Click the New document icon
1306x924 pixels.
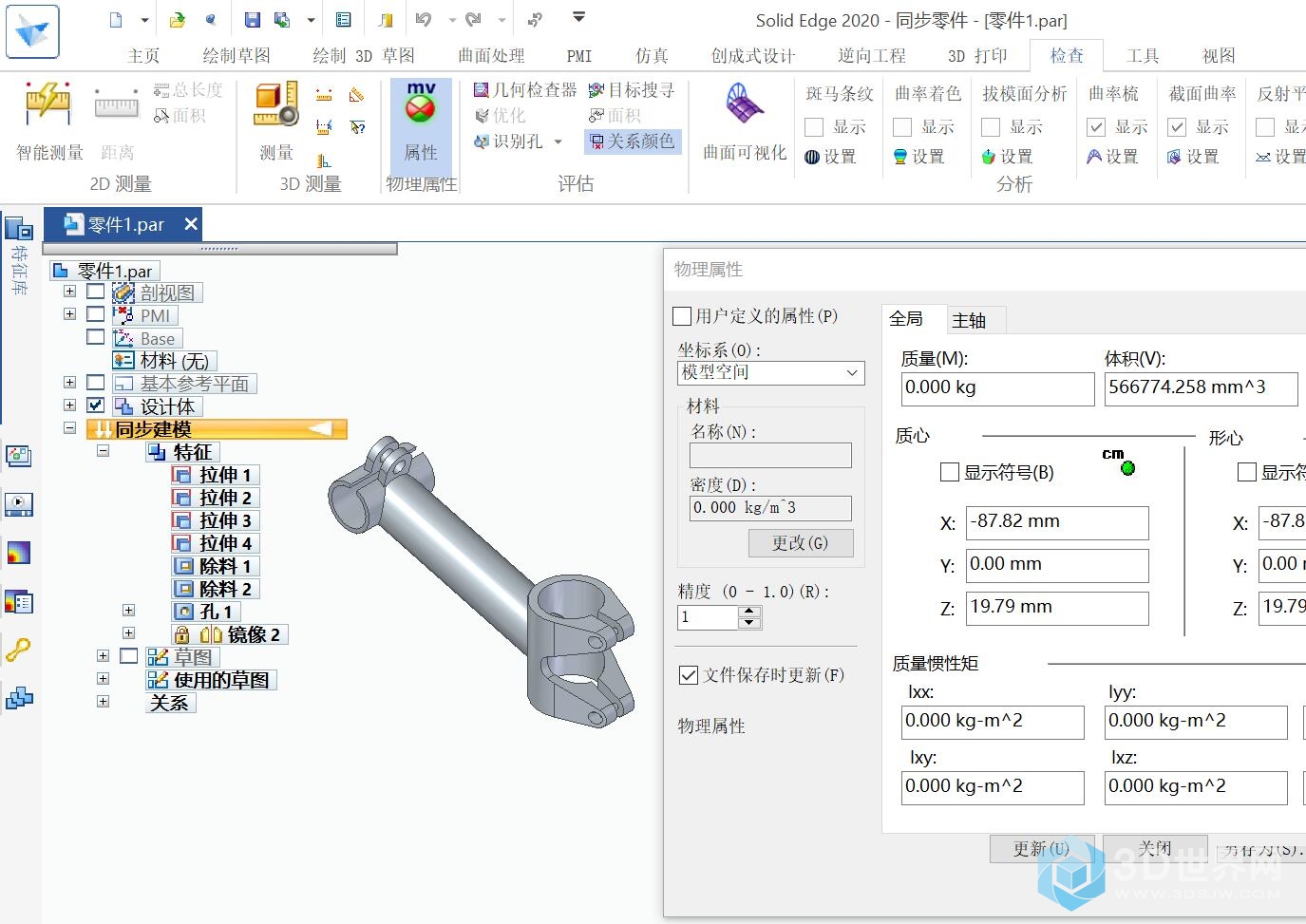click(116, 20)
